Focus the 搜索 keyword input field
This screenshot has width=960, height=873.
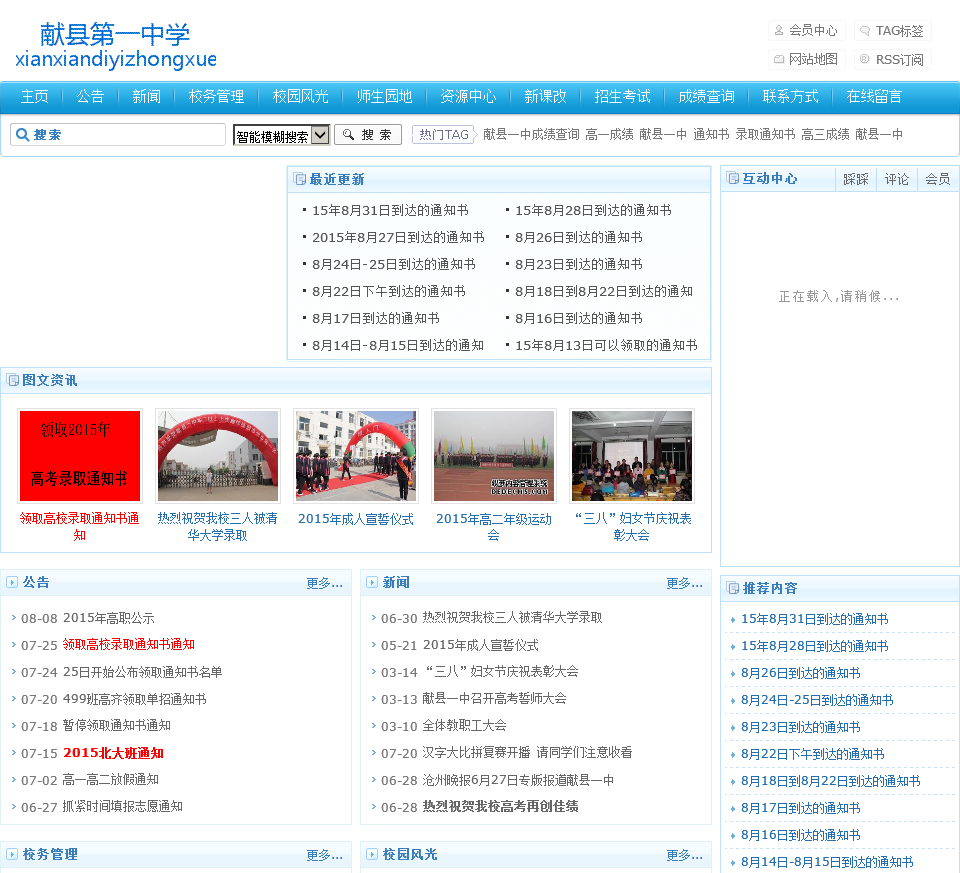118,135
